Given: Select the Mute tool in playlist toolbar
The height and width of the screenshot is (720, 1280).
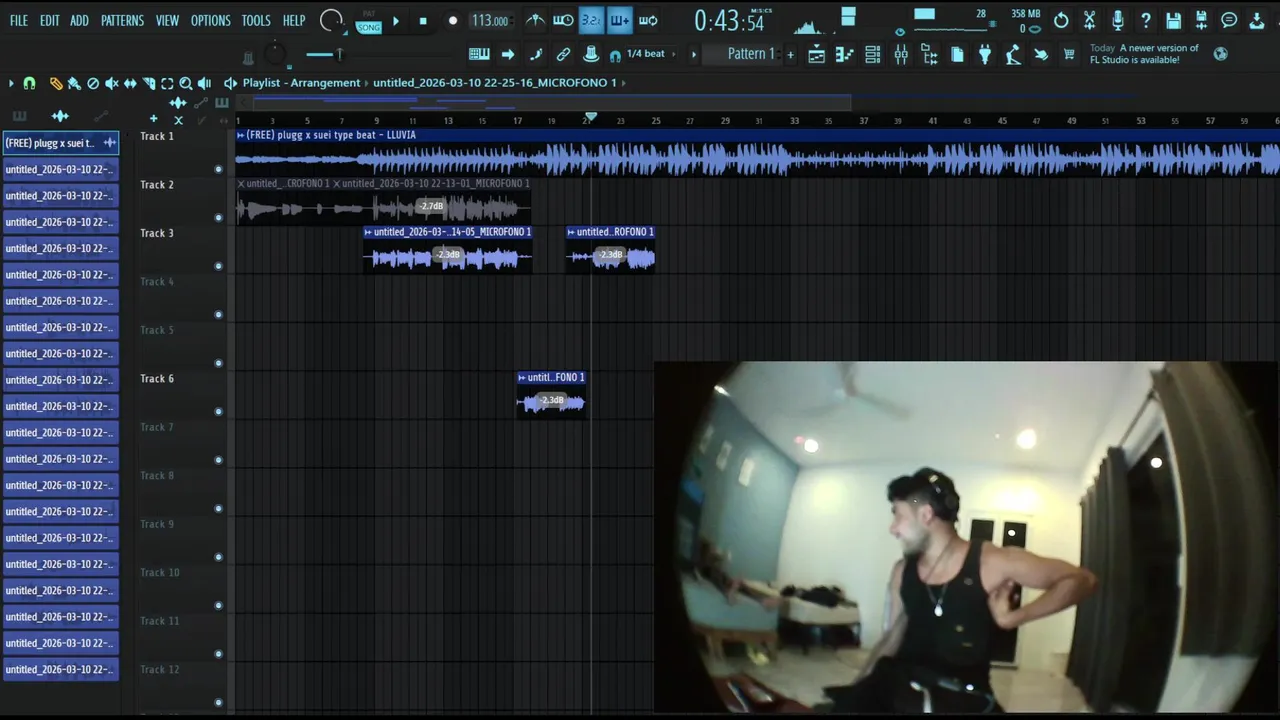Looking at the screenshot, I should point(112,83).
